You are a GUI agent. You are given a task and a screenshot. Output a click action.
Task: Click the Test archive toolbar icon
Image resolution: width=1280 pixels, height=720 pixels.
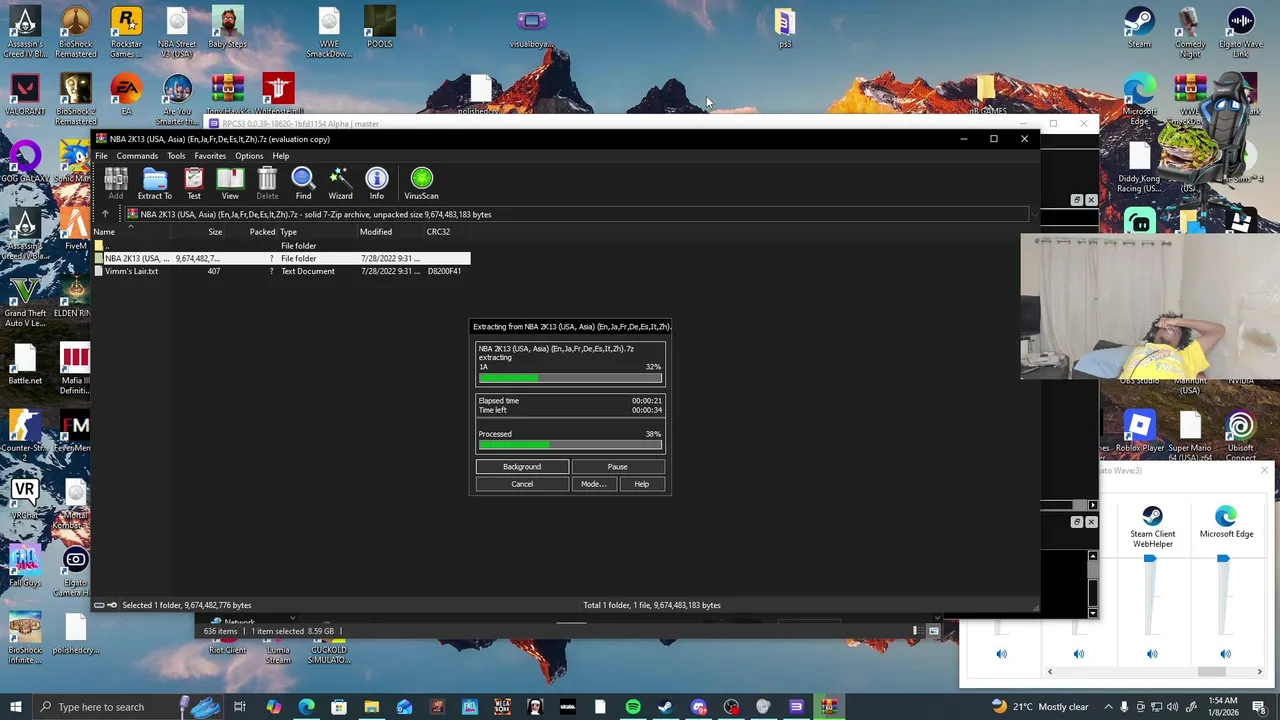coord(194,183)
